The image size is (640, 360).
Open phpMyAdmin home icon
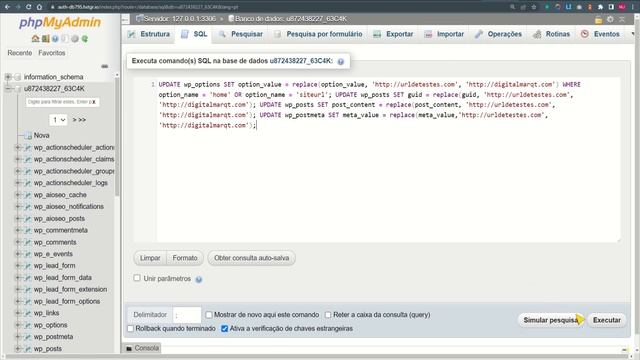click(36, 39)
